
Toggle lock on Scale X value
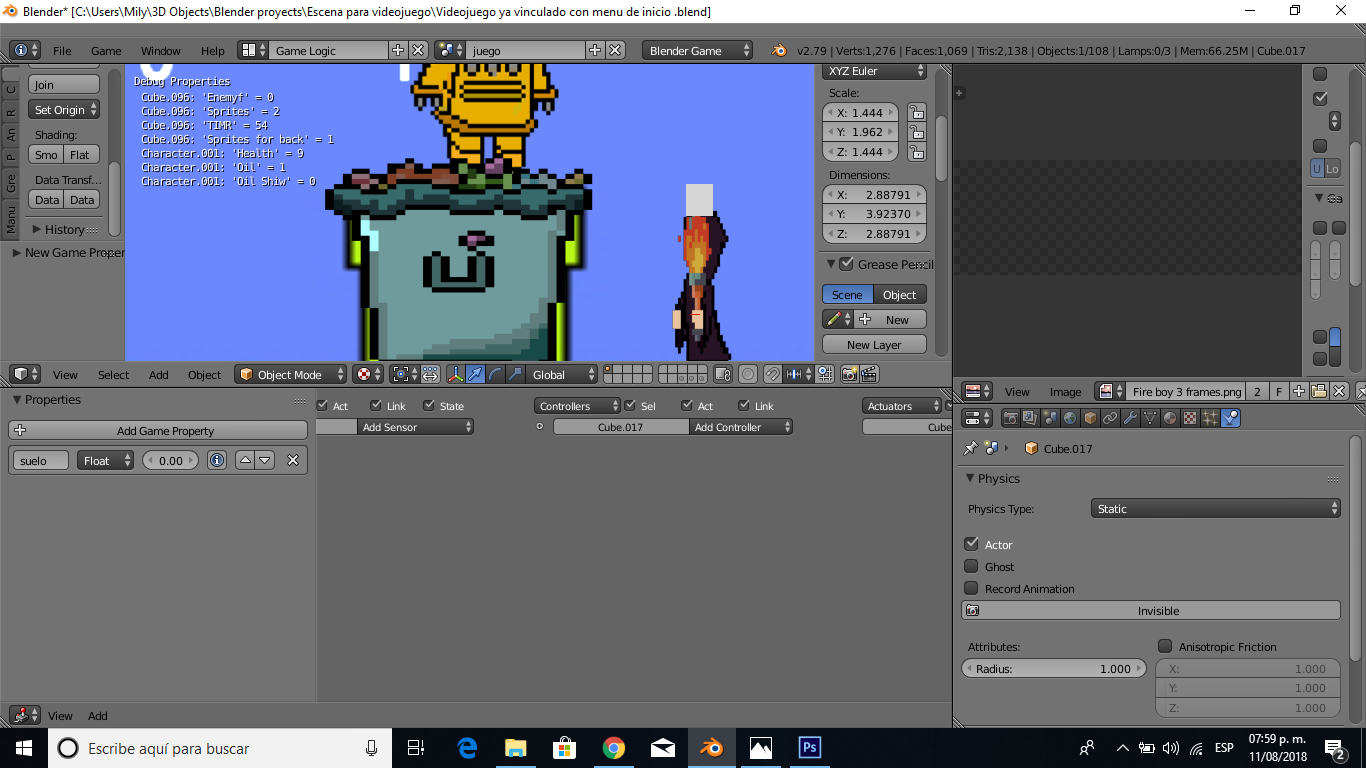click(916, 113)
